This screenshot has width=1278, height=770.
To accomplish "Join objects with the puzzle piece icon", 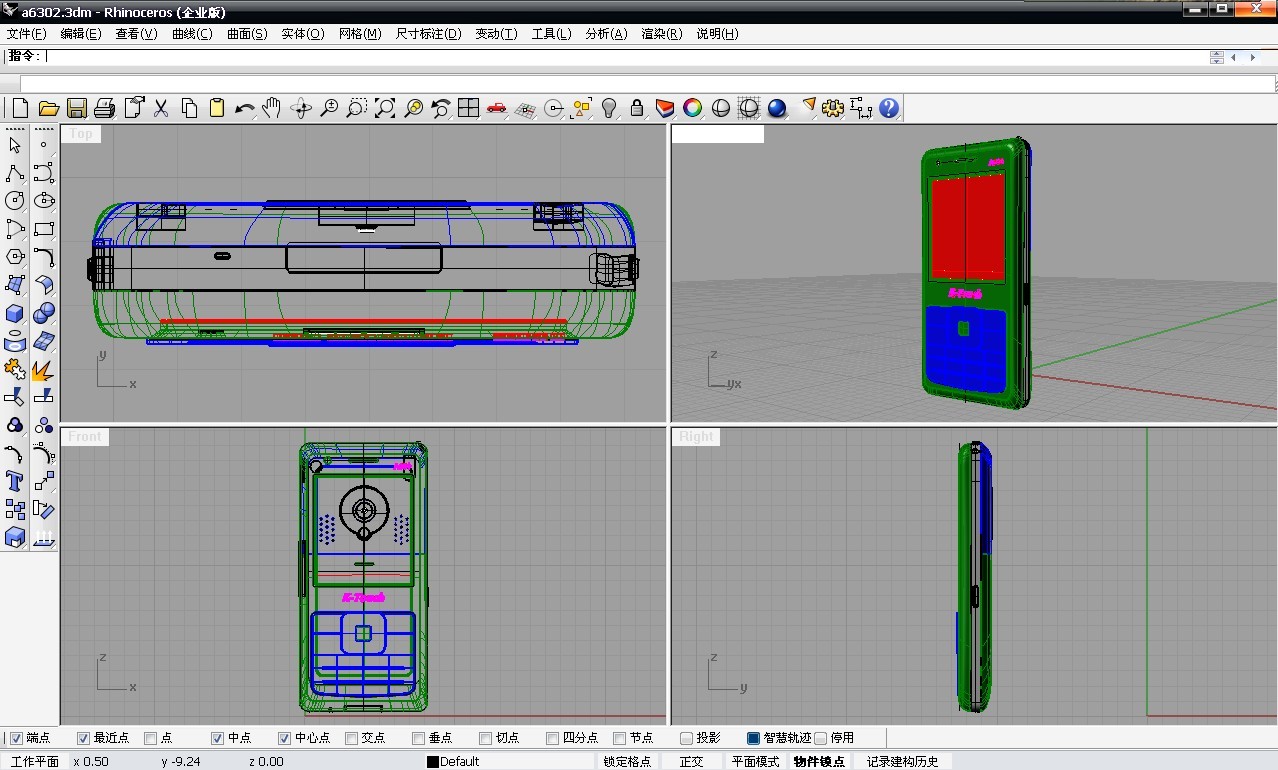I will point(15,370).
